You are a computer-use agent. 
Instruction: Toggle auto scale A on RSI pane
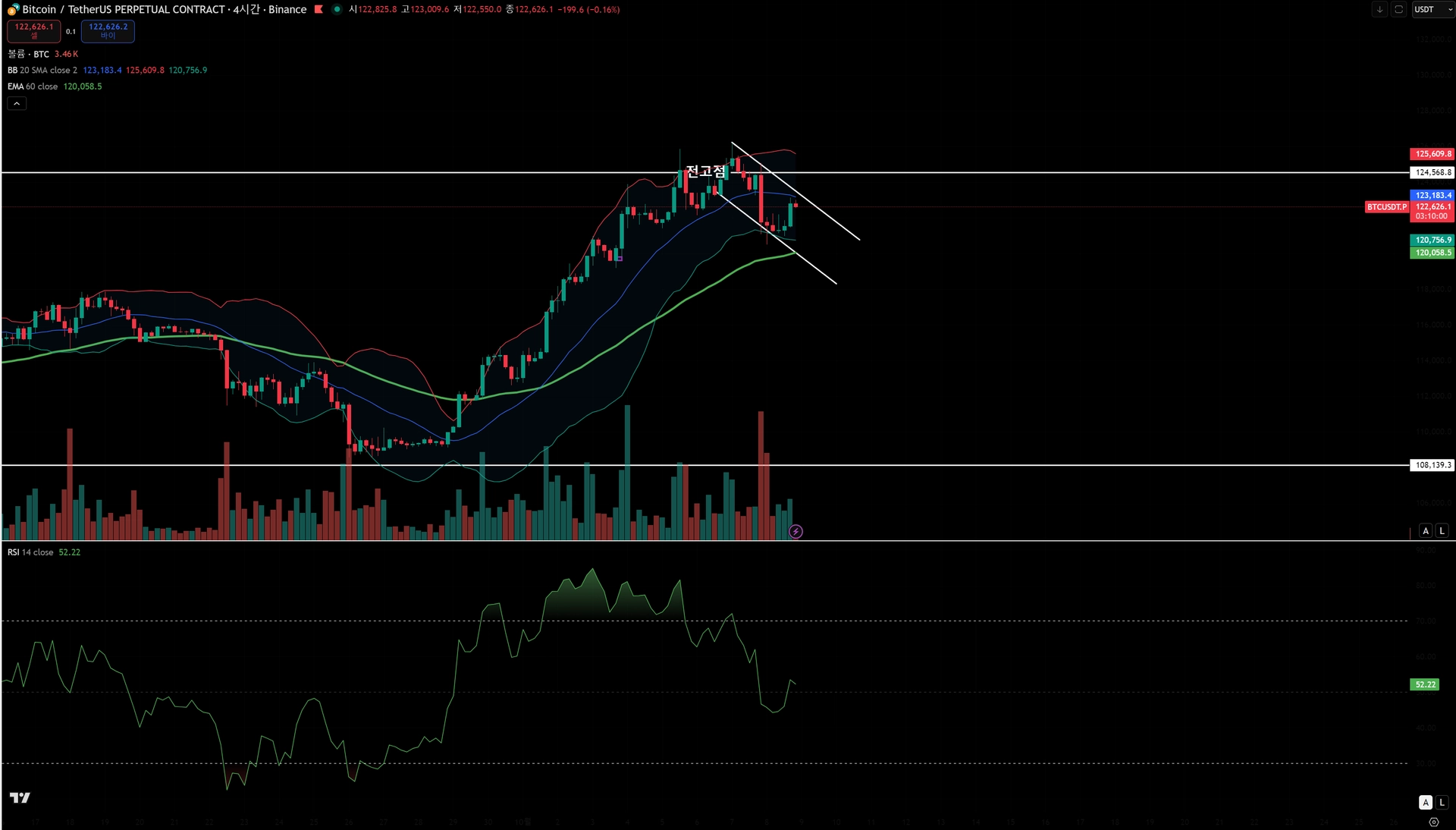1426,803
